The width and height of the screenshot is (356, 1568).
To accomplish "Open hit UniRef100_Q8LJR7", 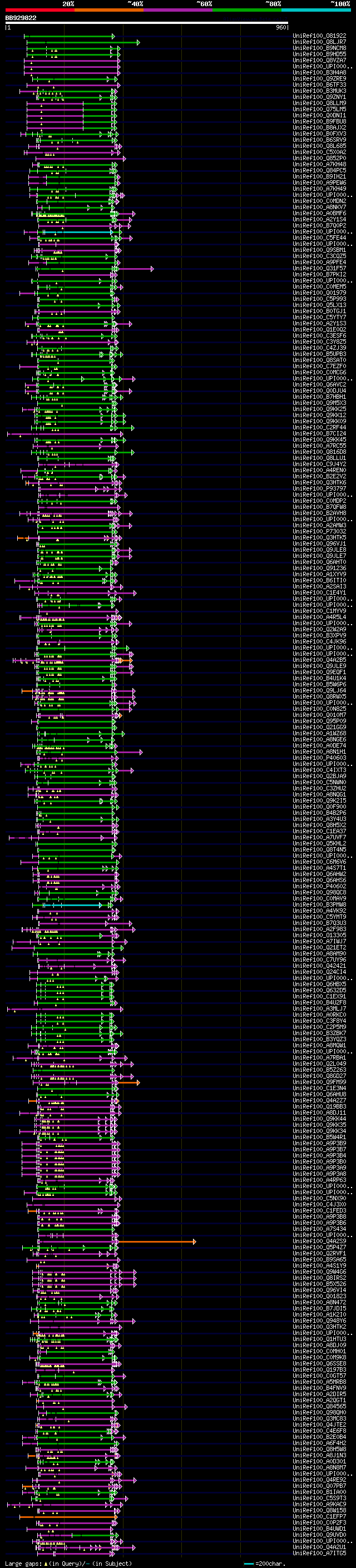I will pos(319,42).
